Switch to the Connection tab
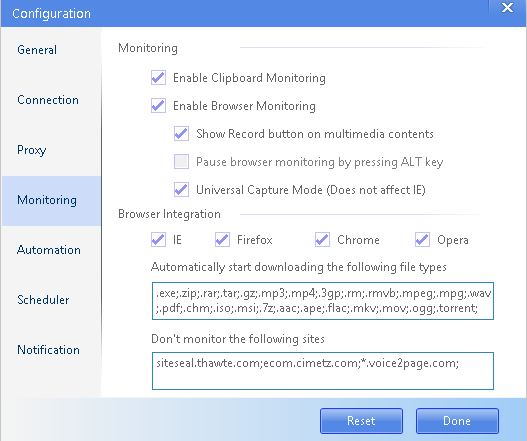The height and width of the screenshot is (441, 527). [51, 100]
